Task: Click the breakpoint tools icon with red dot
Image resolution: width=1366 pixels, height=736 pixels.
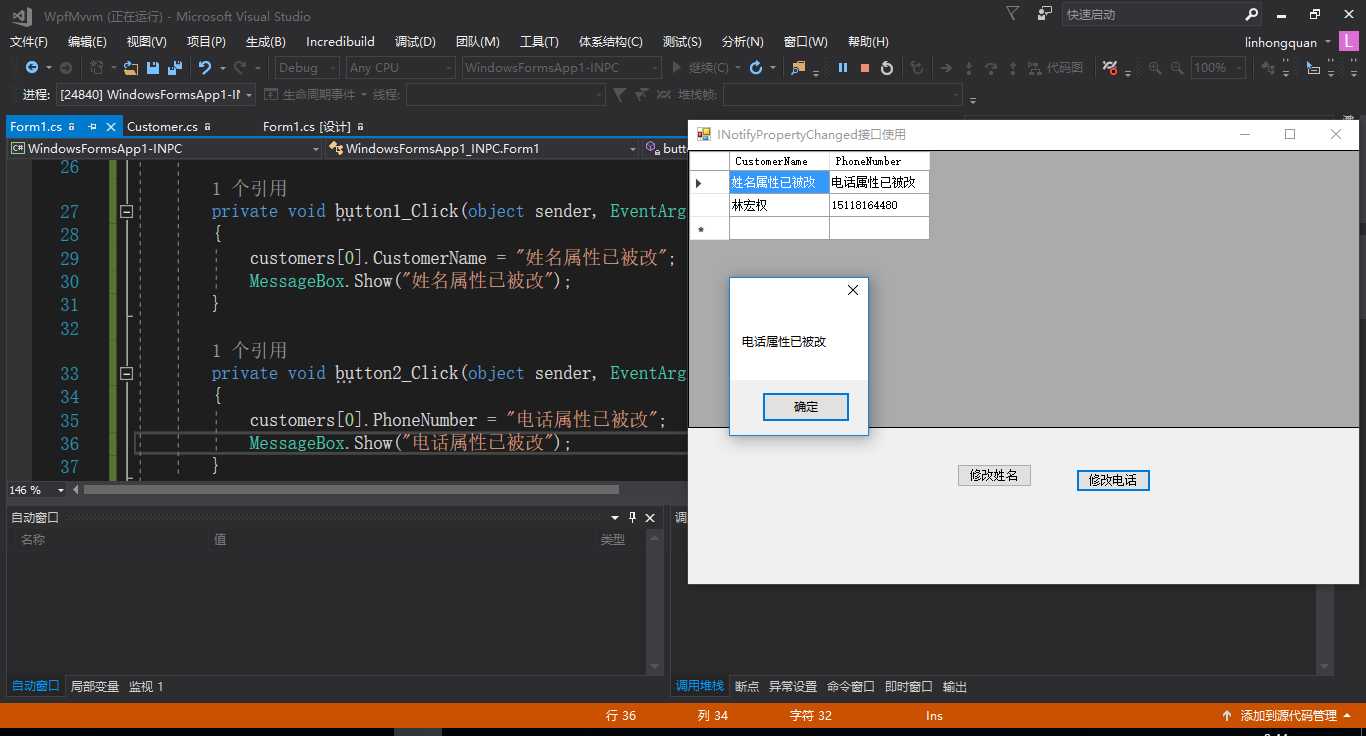Action: (1110, 68)
